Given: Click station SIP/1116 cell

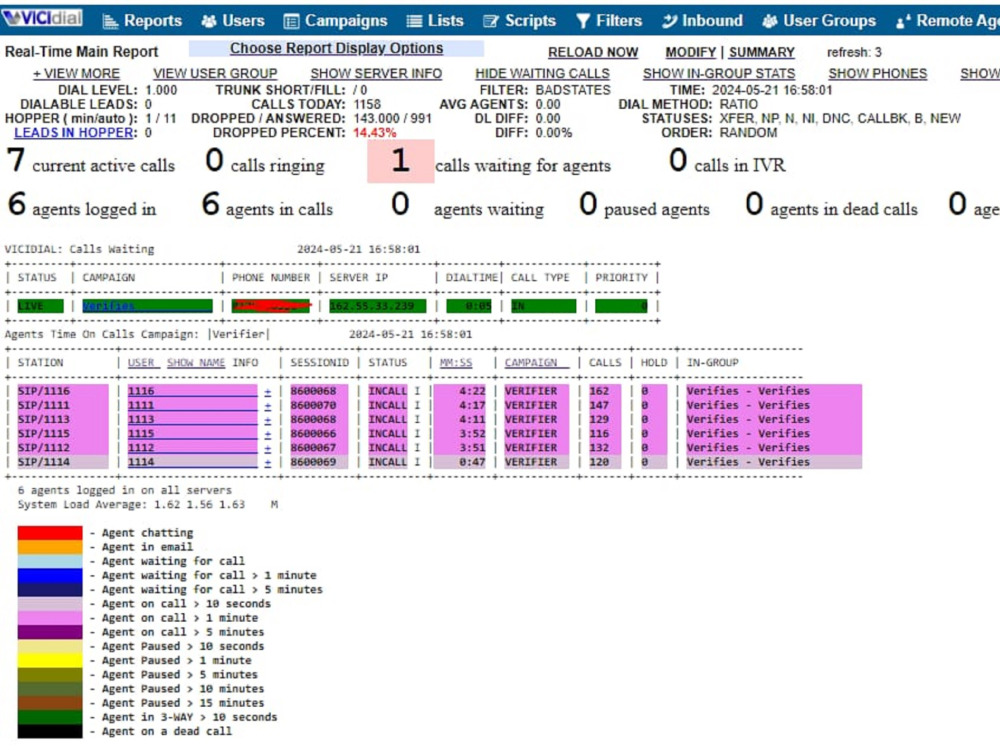Looking at the screenshot, I should [62, 391].
